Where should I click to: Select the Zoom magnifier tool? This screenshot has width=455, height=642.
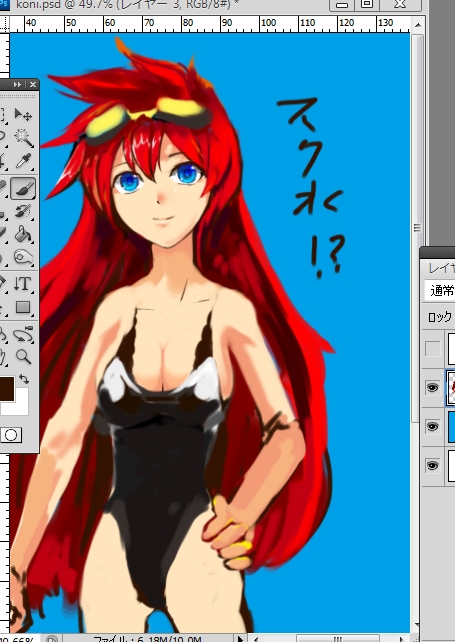[23, 357]
